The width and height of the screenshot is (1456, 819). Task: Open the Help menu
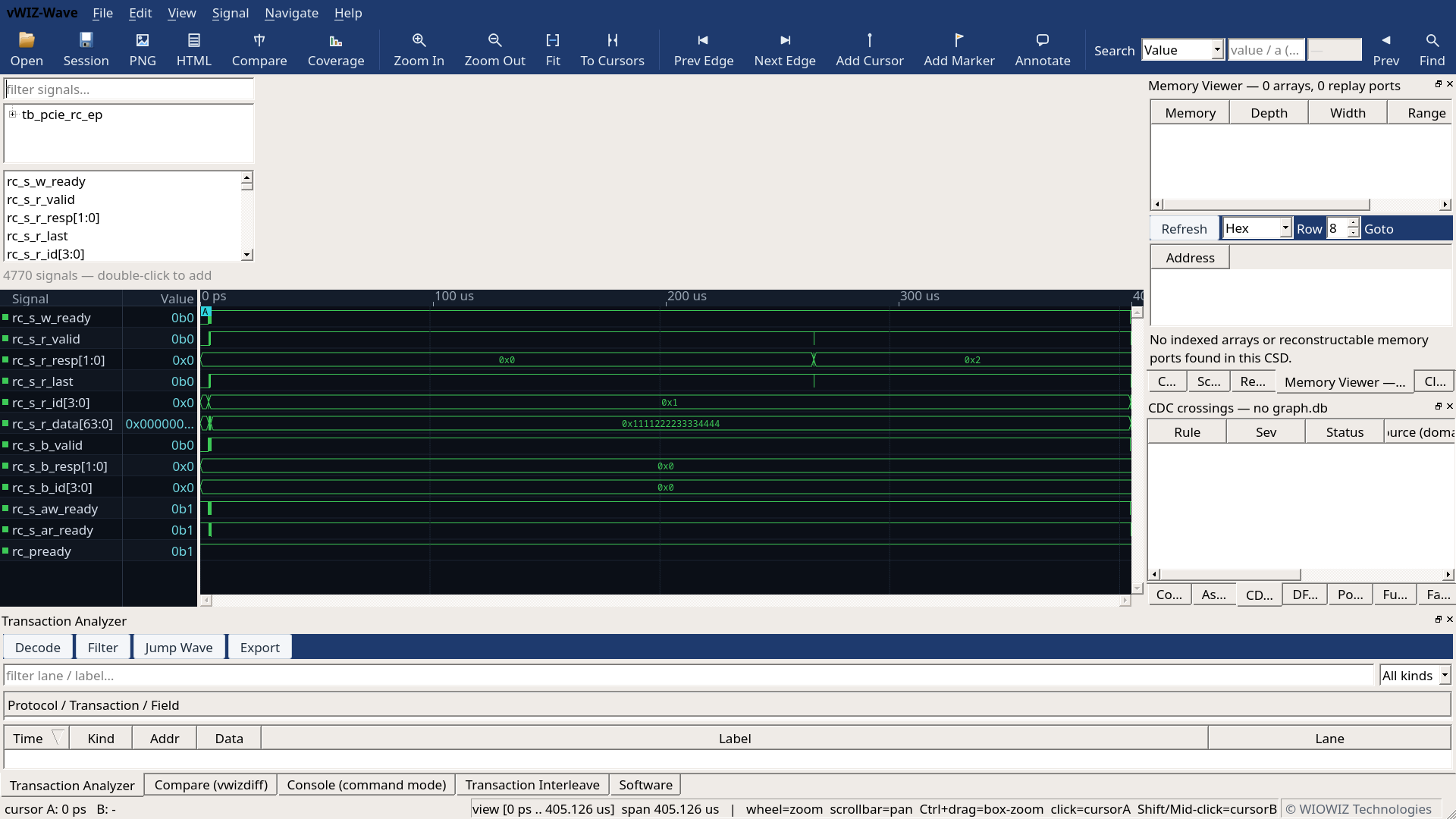[x=348, y=13]
